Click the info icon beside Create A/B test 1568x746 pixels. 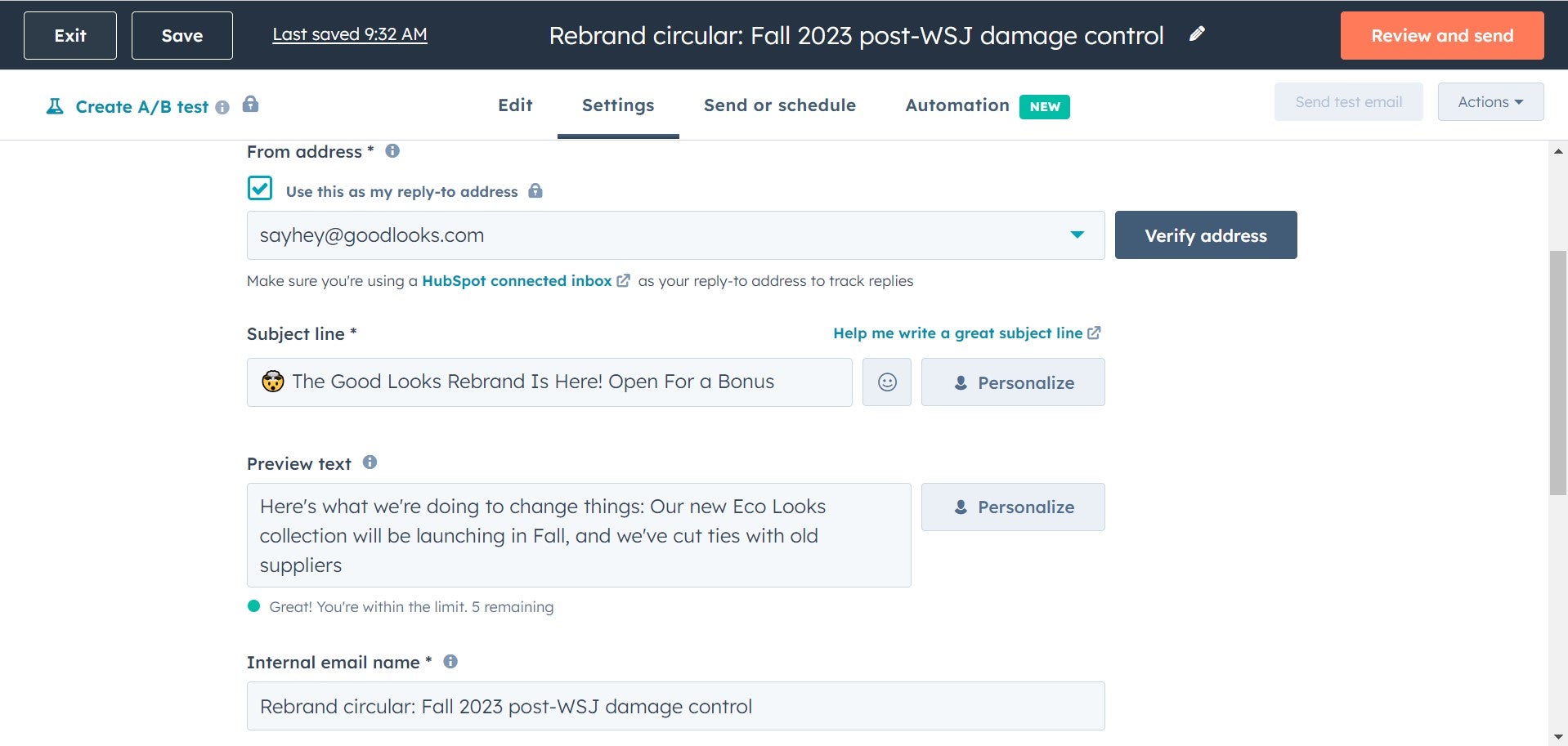click(x=222, y=108)
